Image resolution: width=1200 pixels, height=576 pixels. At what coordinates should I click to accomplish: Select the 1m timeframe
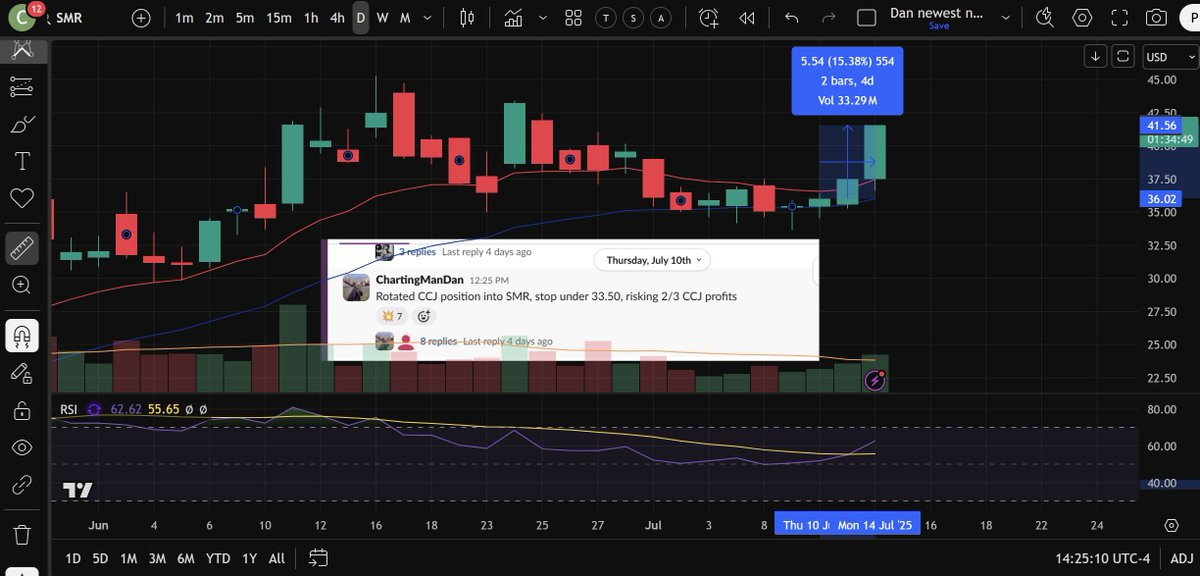pyautogui.click(x=184, y=18)
